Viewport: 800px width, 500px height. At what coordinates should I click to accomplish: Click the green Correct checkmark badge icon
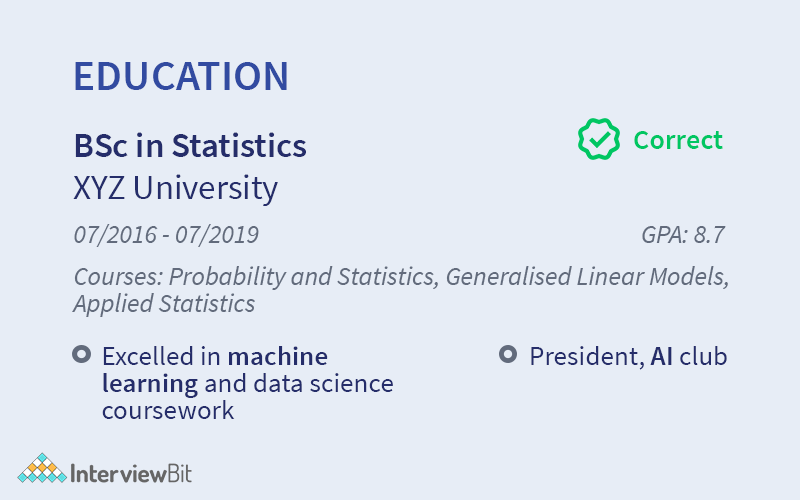click(x=599, y=140)
